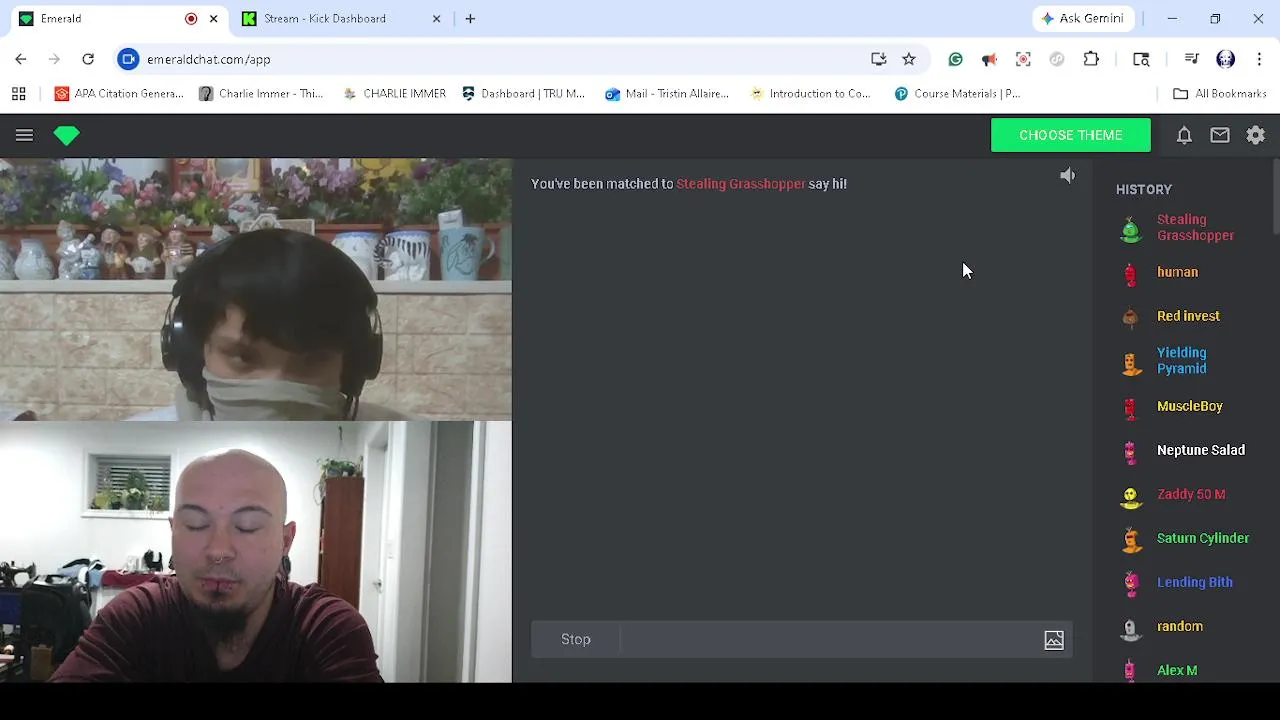The image size is (1280, 720).
Task: Select Zaddy 50 M in History
Action: click(1190, 494)
